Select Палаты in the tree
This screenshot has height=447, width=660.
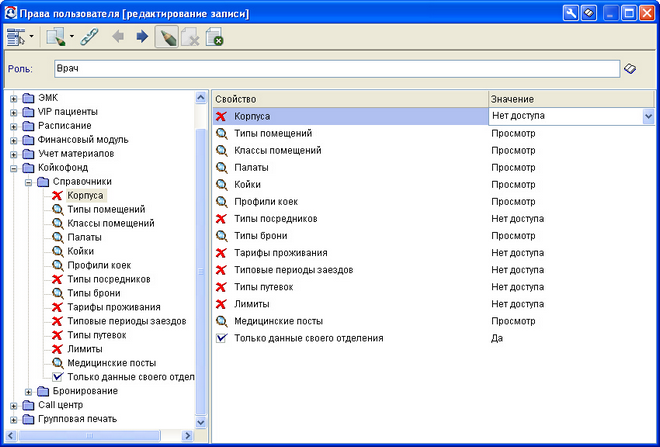point(85,237)
